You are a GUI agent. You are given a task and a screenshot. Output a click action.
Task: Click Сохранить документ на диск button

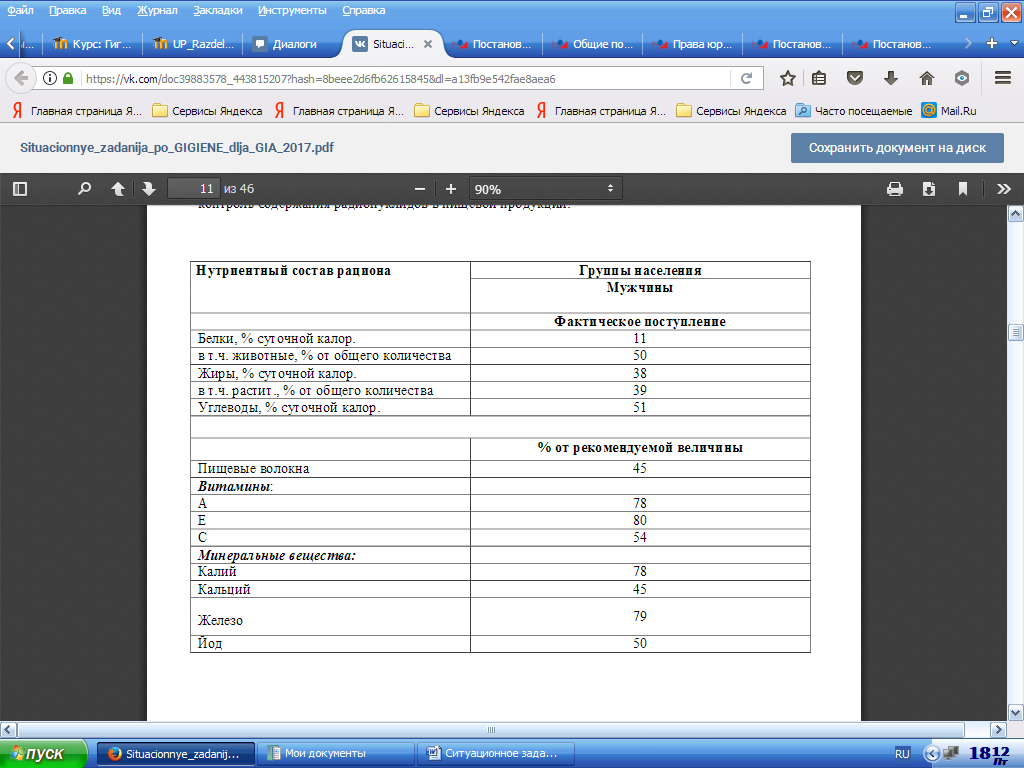(897, 148)
